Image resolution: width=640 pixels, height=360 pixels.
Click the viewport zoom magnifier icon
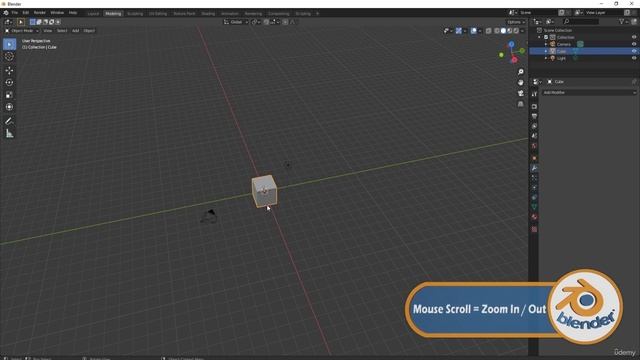point(520,72)
